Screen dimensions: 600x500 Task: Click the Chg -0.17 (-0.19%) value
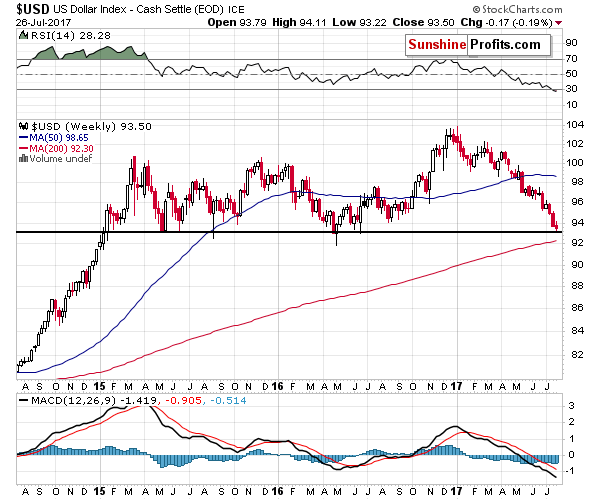coord(506,23)
